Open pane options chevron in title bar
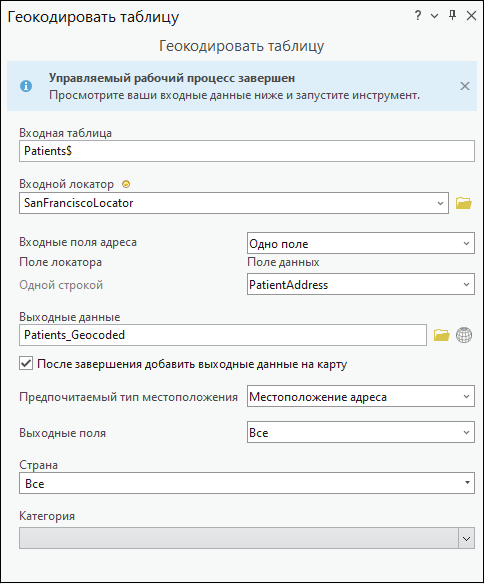484x584 pixels. pos(434,16)
